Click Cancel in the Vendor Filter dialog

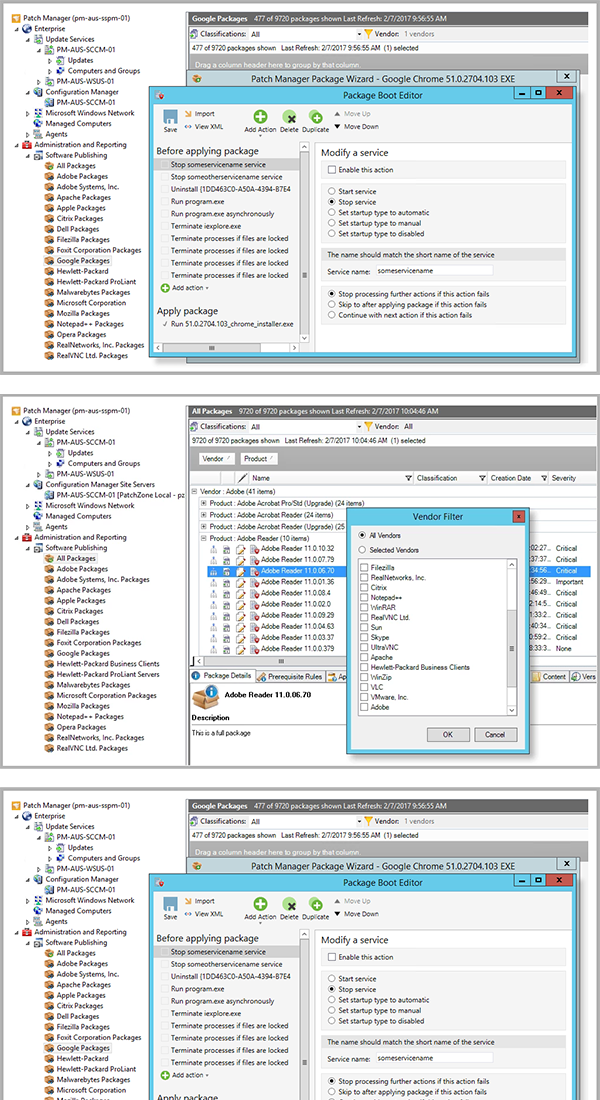[x=495, y=735]
